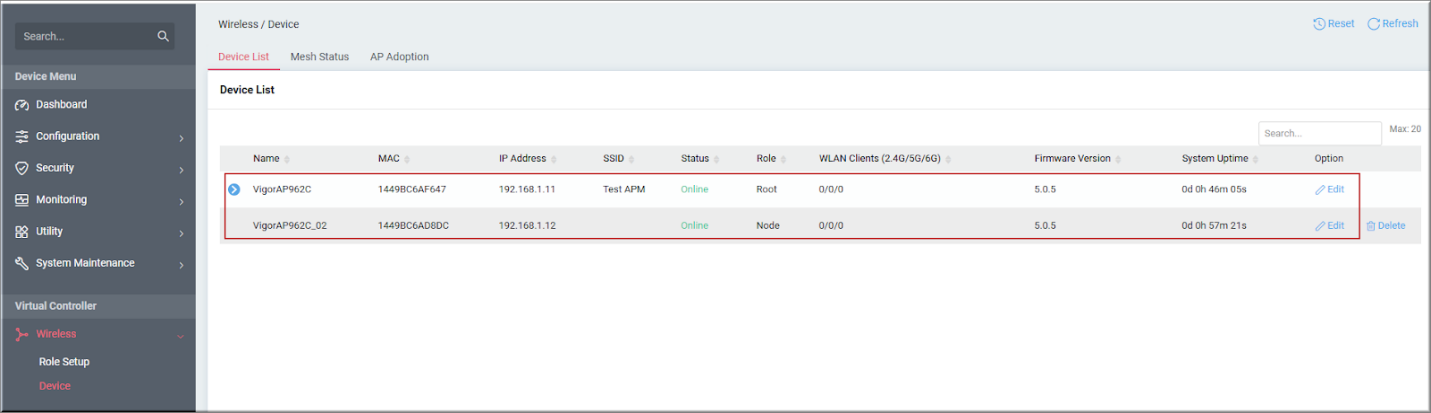Click IP address 192.168.1.11
Screen dimensions: 1431x413
(x=527, y=189)
